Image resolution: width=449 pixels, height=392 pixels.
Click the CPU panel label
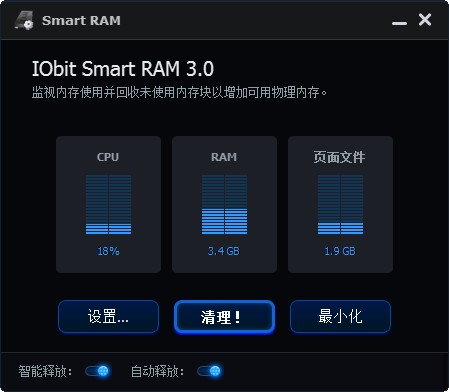click(x=108, y=157)
